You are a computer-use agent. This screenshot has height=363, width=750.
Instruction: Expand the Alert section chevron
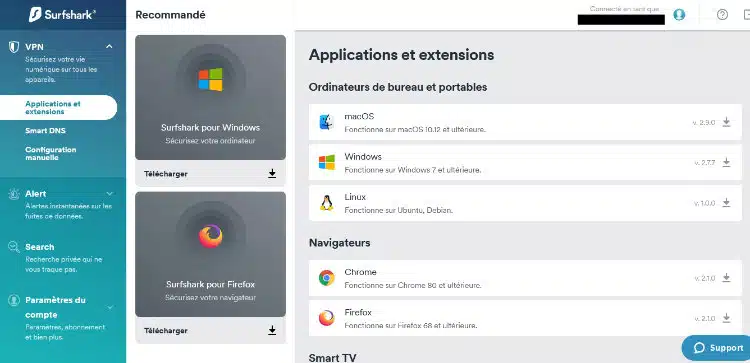coord(110,194)
